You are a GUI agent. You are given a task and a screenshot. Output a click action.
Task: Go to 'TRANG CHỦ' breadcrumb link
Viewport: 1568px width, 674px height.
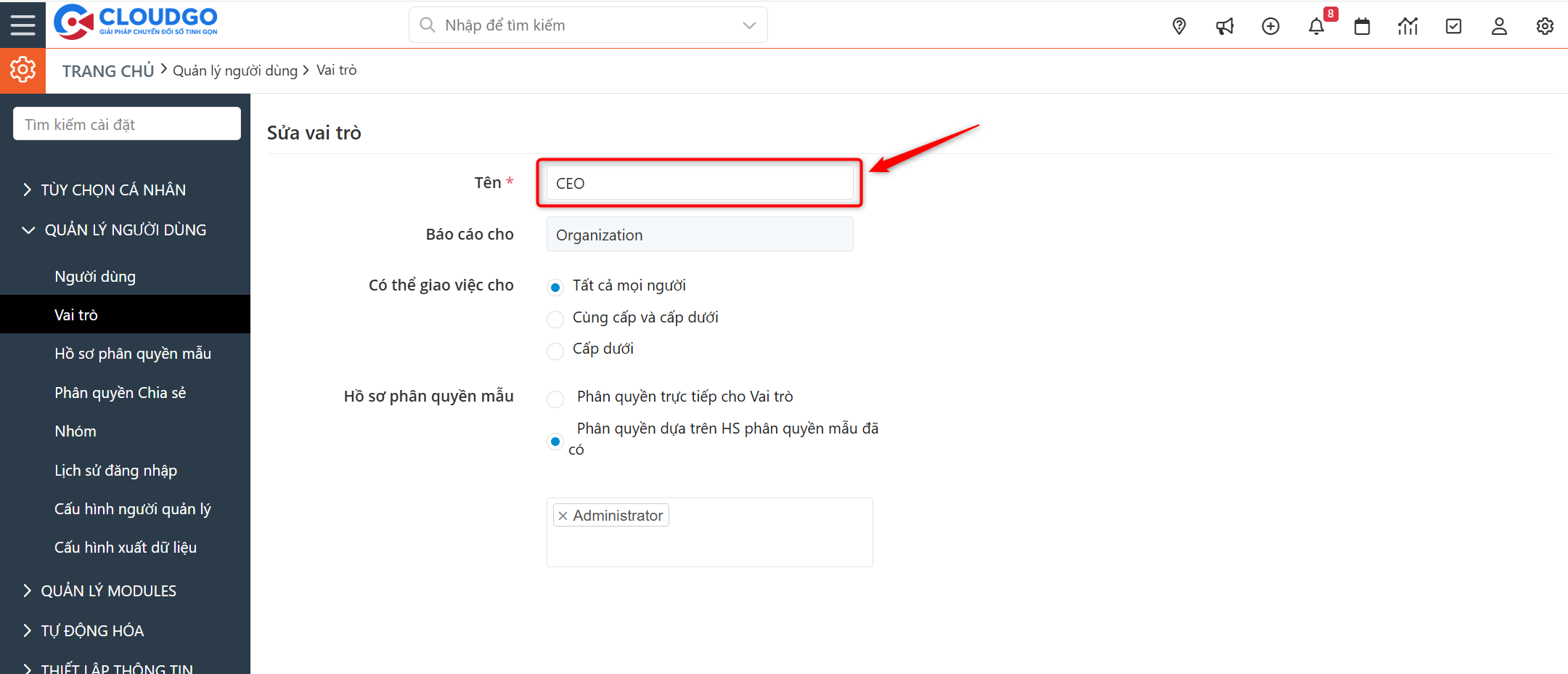(107, 70)
